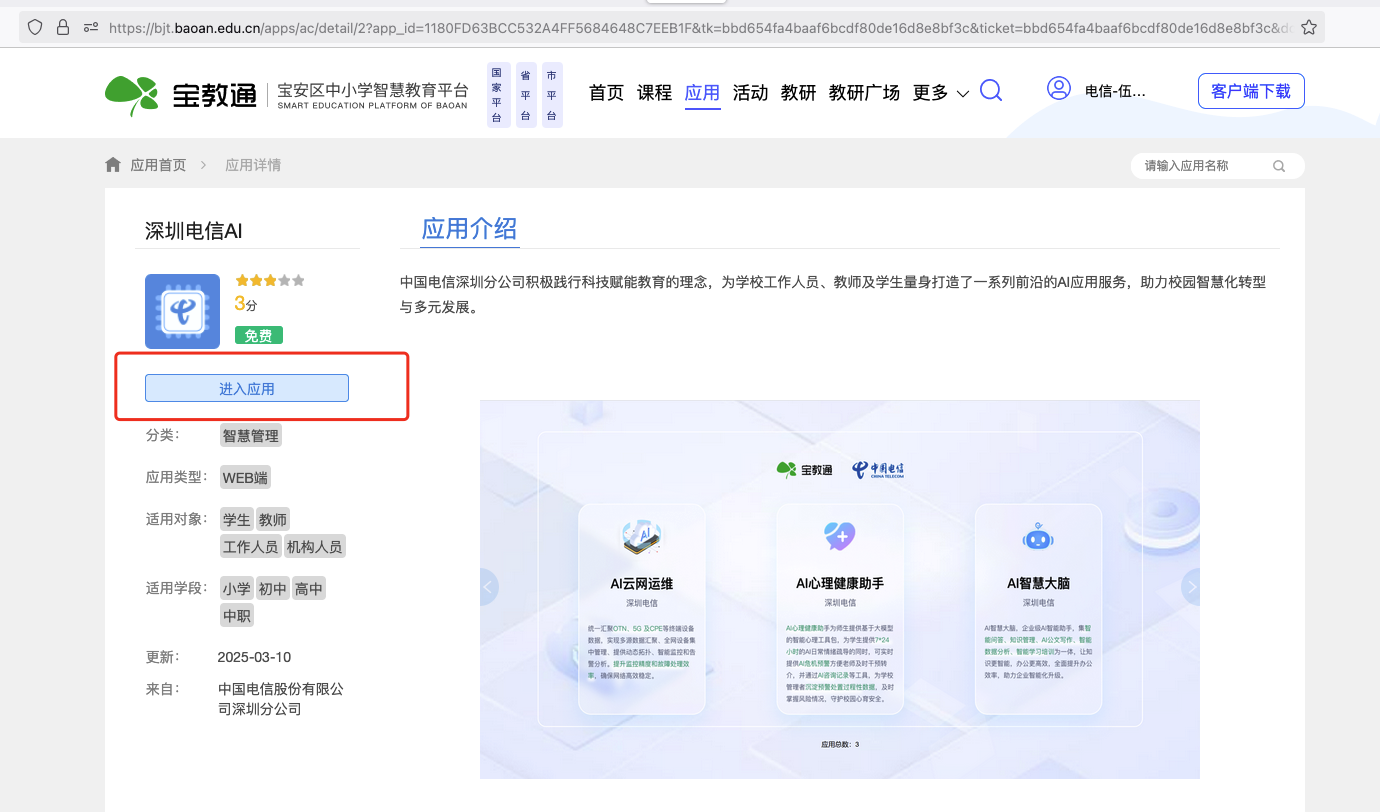Go to next carousel slide arrow
This screenshot has width=1380, height=812.
tap(1190, 587)
